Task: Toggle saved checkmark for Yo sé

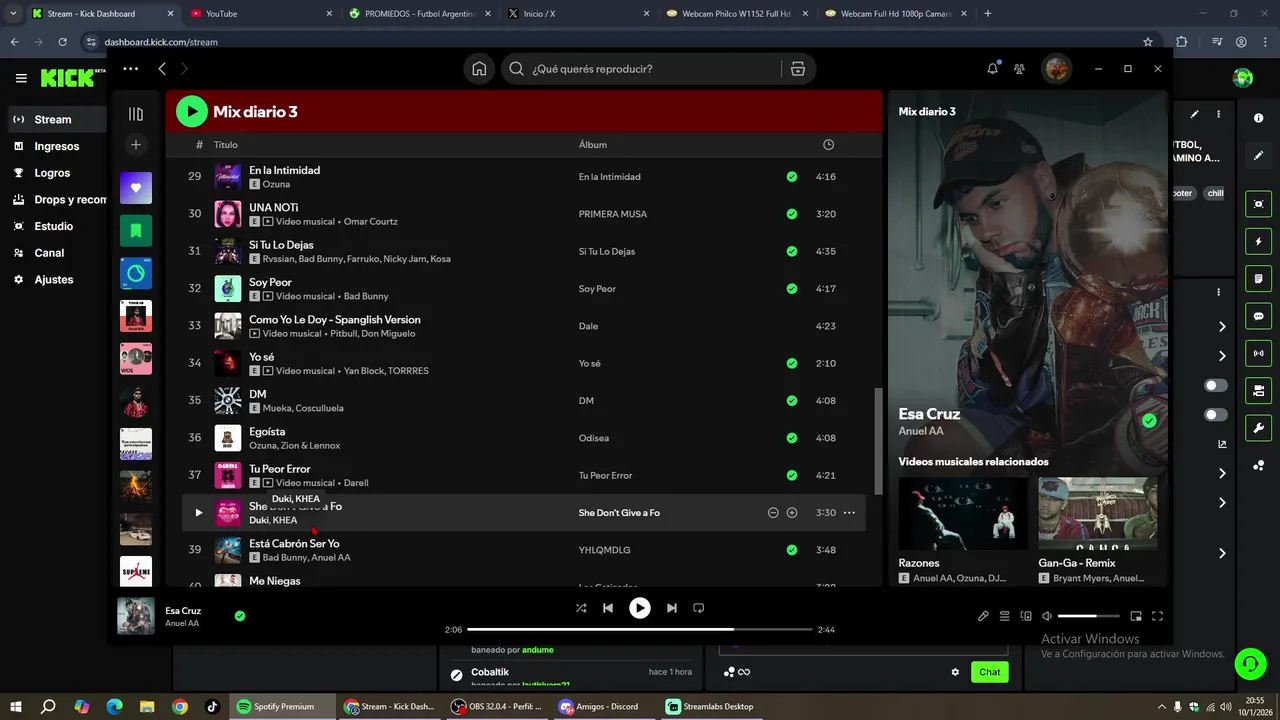Action: pyautogui.click(x=792, y=364)
